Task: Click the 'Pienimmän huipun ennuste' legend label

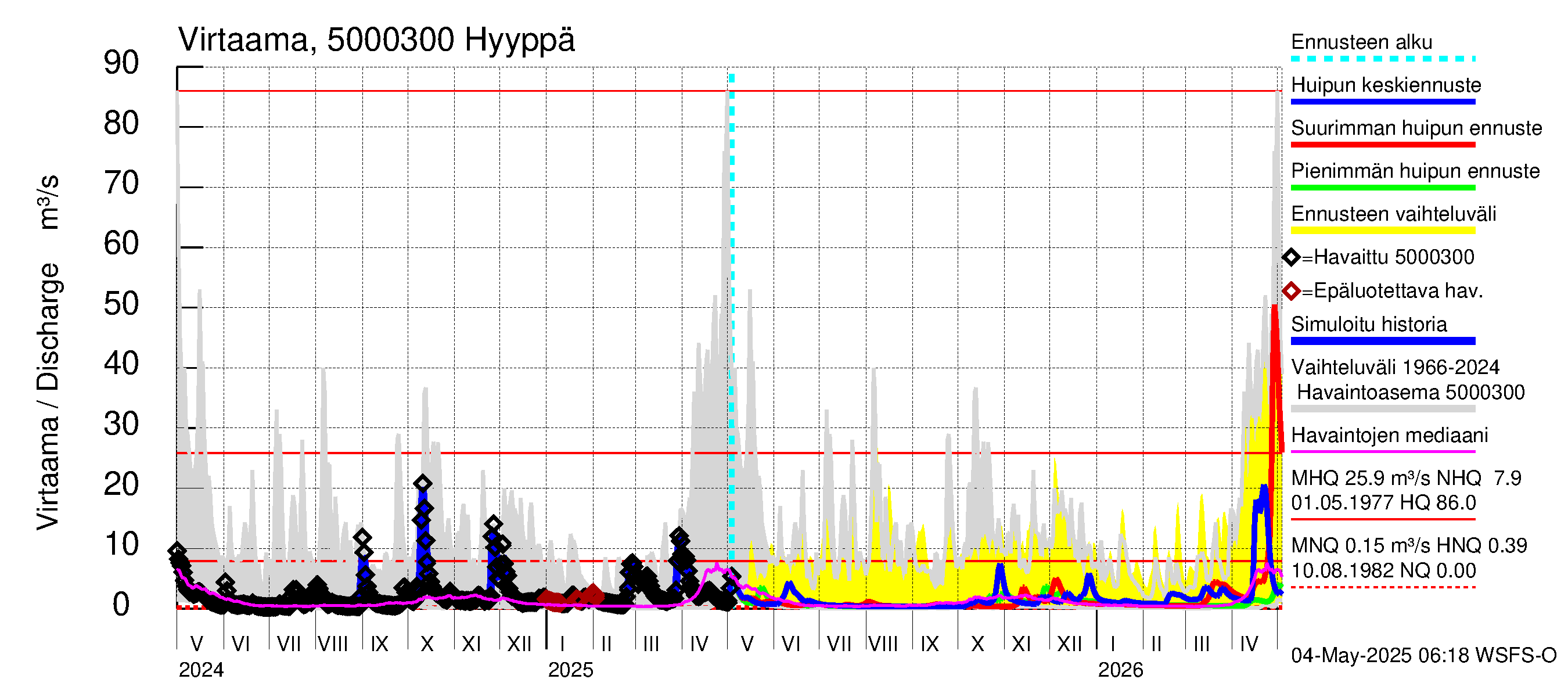Action: click(x=1415, y=171)
